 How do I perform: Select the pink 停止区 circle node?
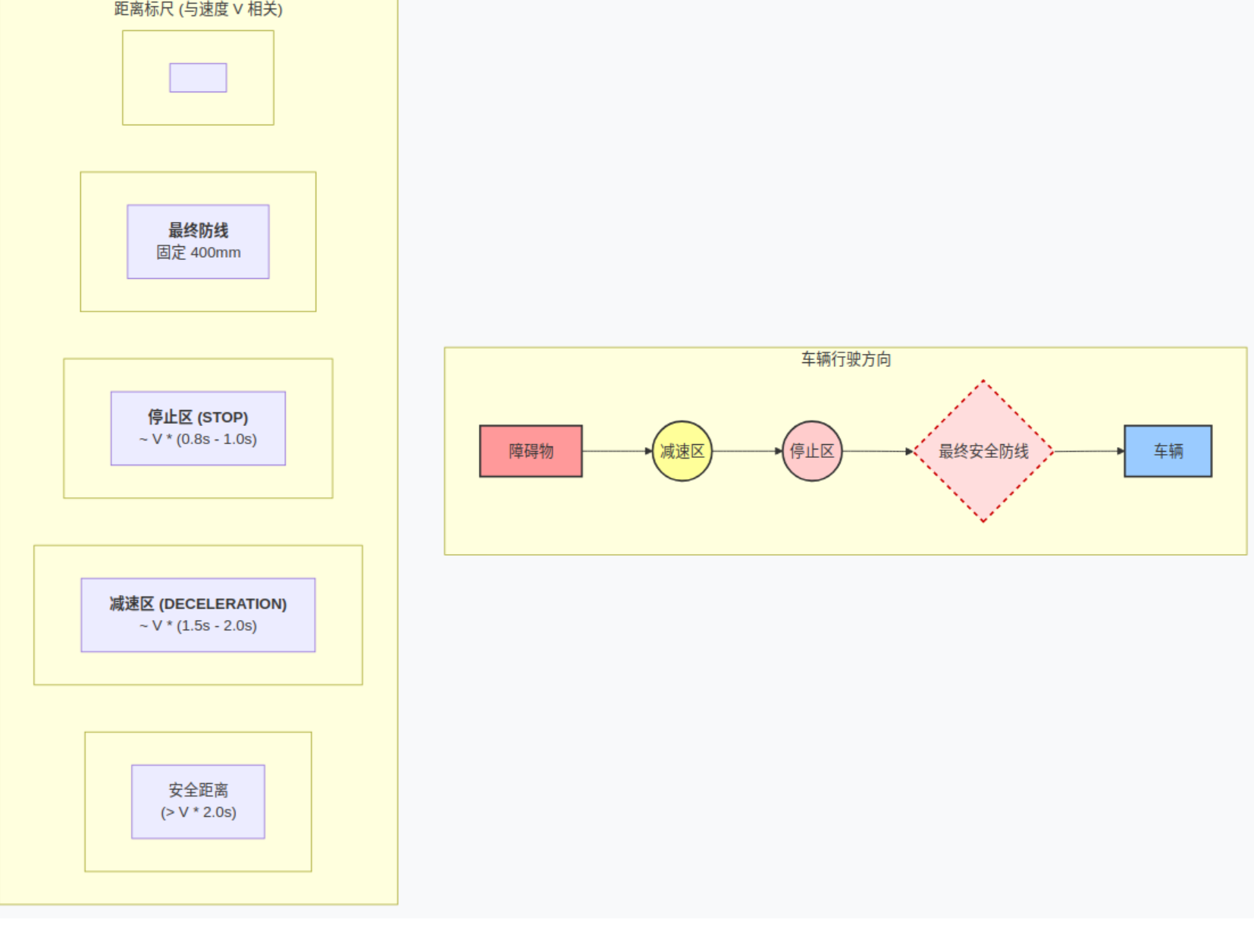(812, 451)
